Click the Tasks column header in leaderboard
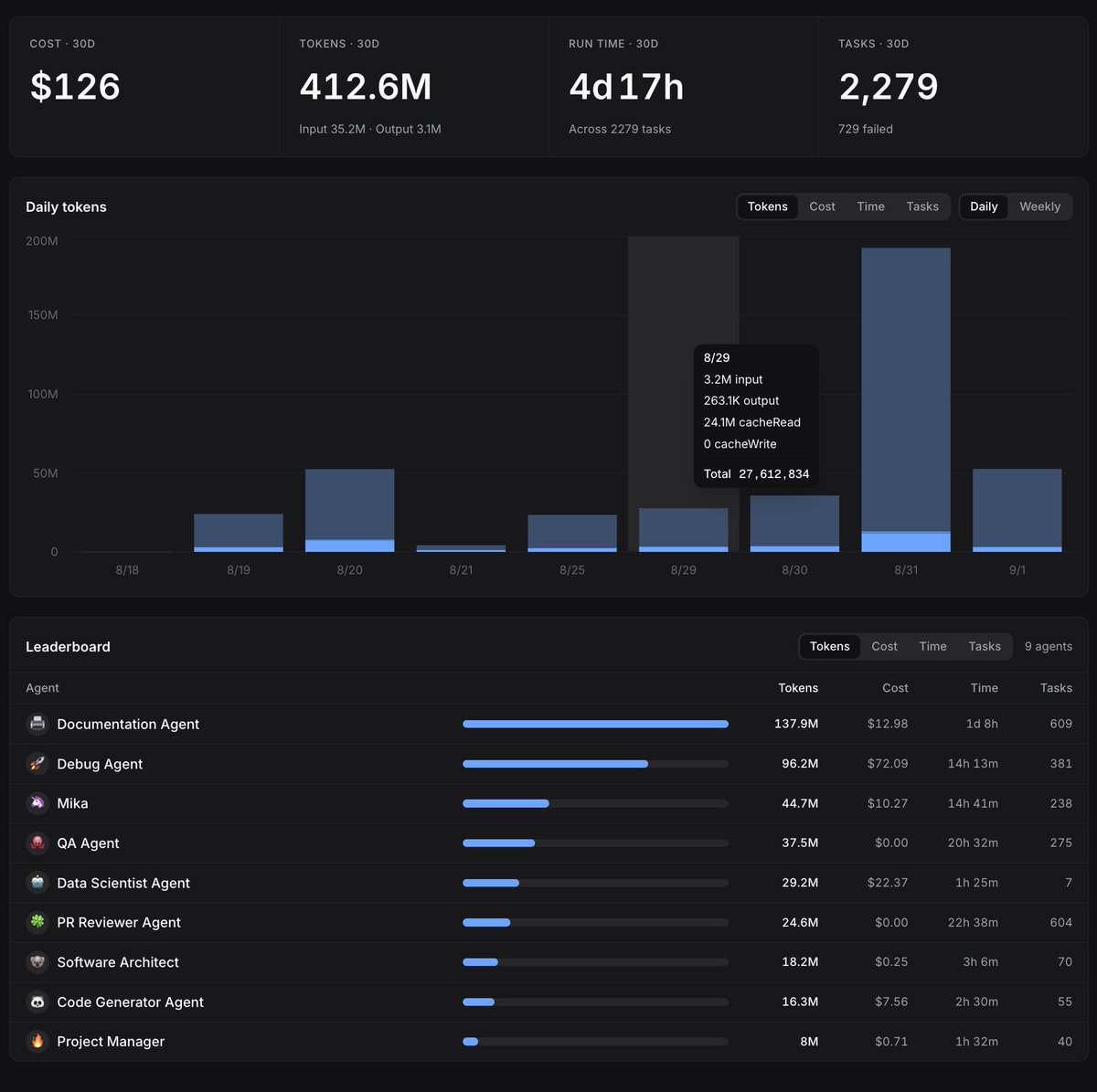 click(x=1056, y=688)
